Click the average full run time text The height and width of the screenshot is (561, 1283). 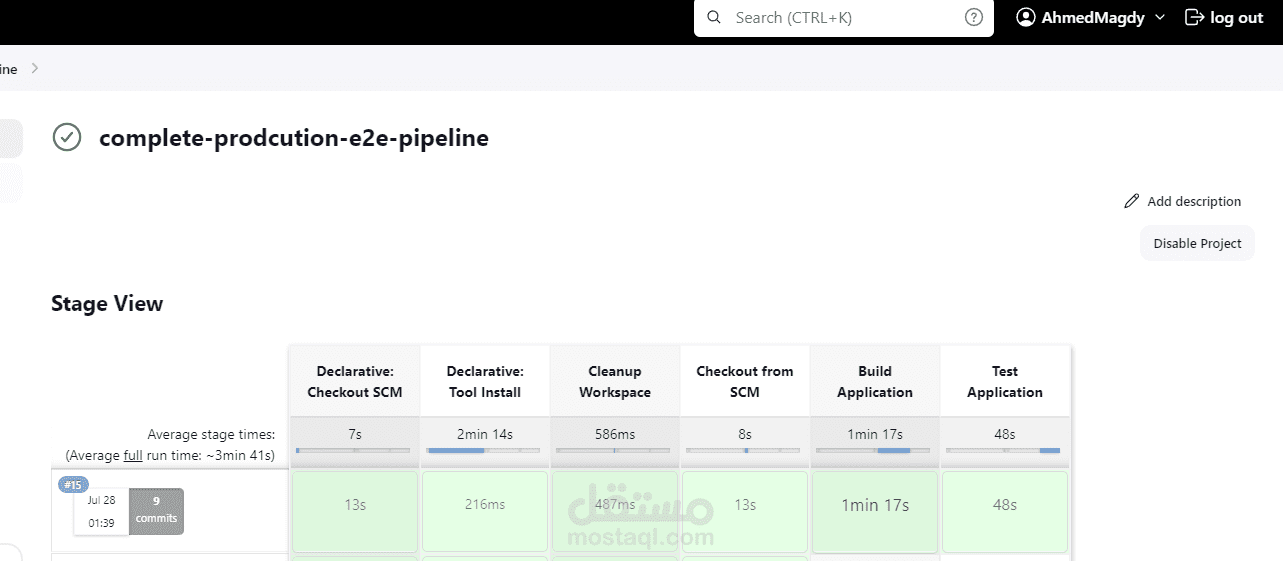[170, 455]
